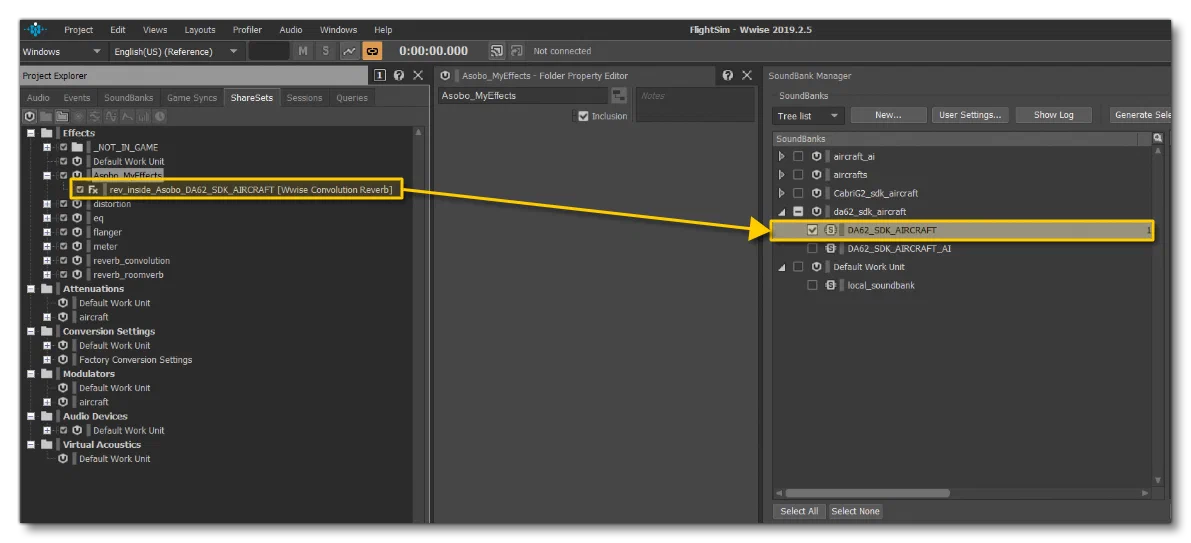Open User Settings... in SoundBank Manager
Viewport: 1191px width, 543px height.
coord(970,115)
